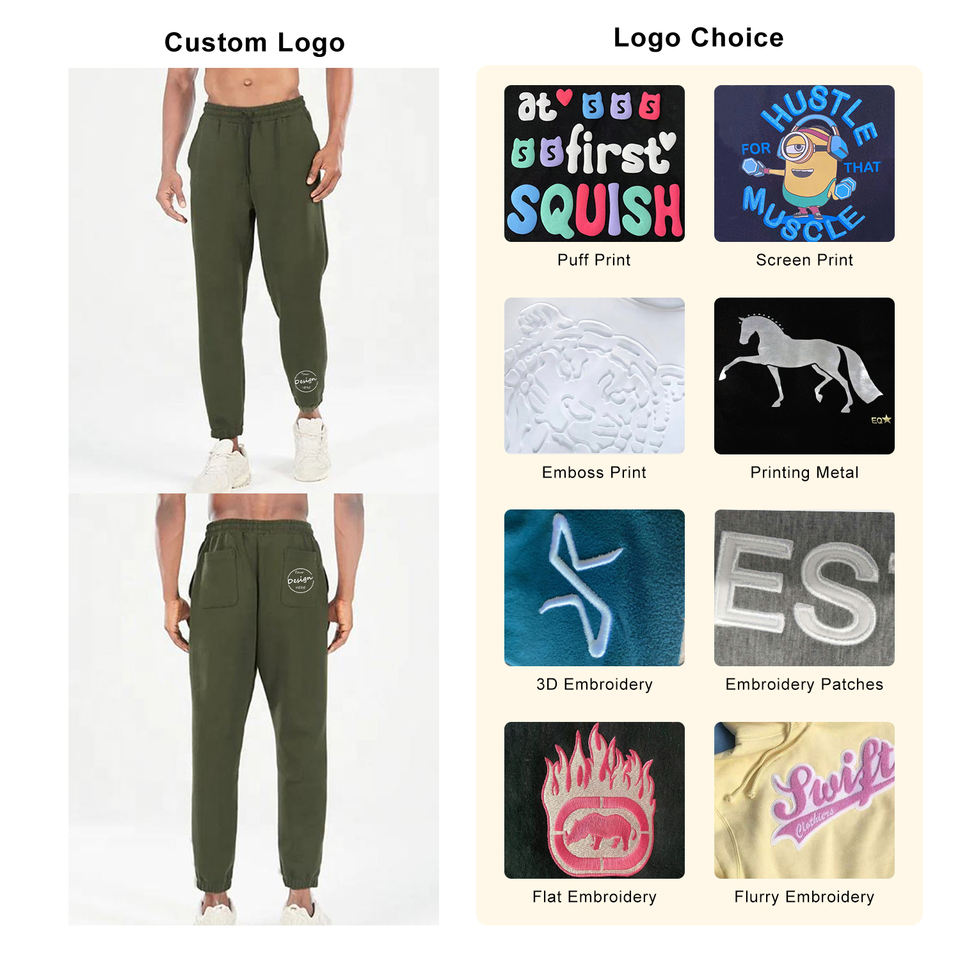960x960 pixels.
Task: Open the Emboss Print sample image
Action: (x=594, y=375)
